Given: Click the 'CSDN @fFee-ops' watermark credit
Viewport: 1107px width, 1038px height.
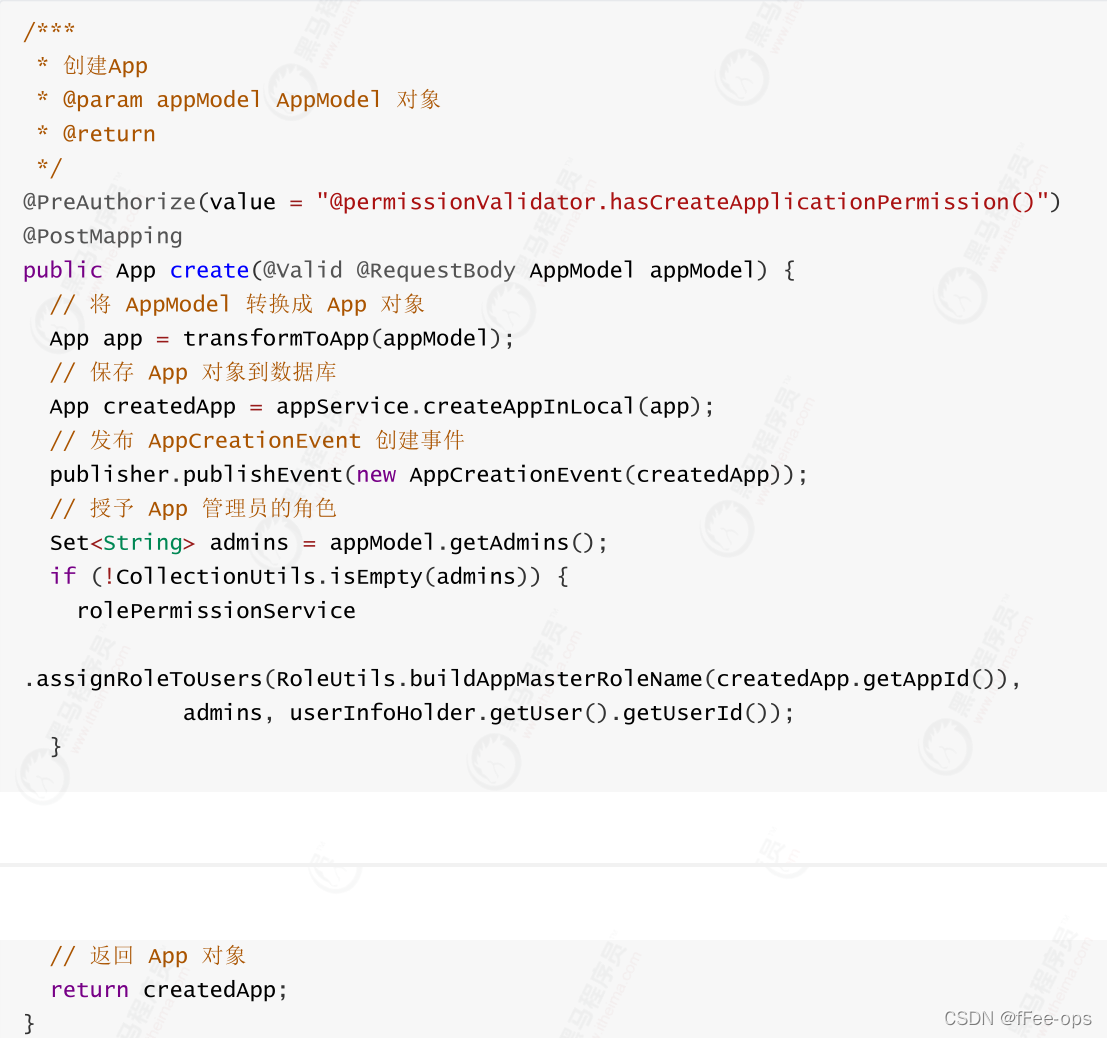Looking at the screenshot, I should click(1017, 1018).
